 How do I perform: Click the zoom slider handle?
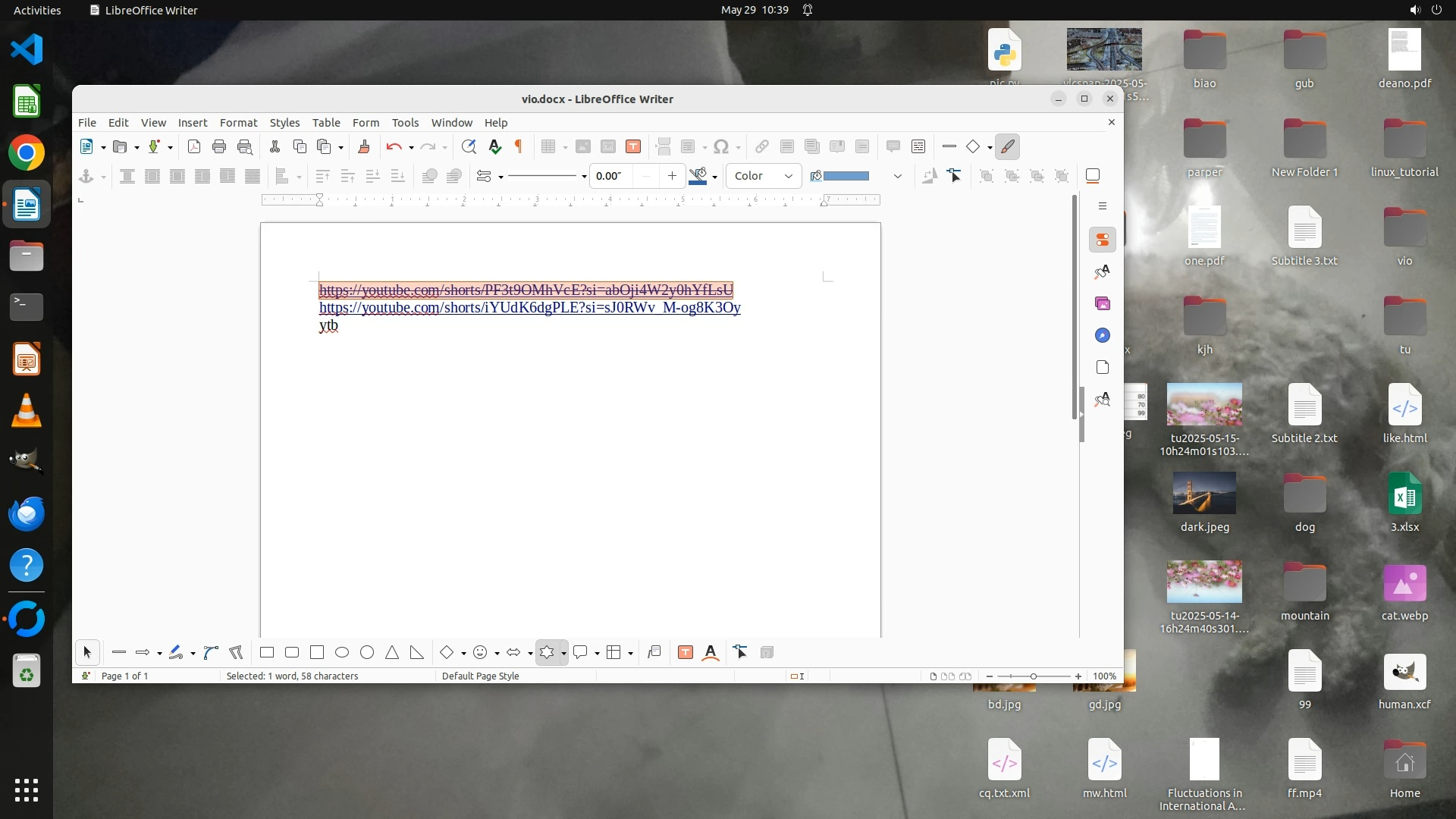1033,676
